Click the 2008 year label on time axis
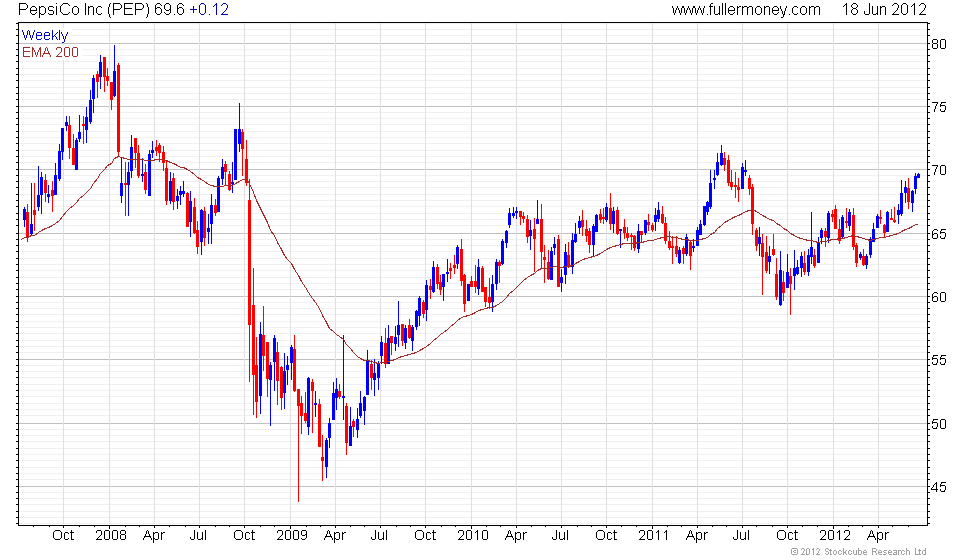The height and width of the screenshot is (560, 980). (111, 536)
